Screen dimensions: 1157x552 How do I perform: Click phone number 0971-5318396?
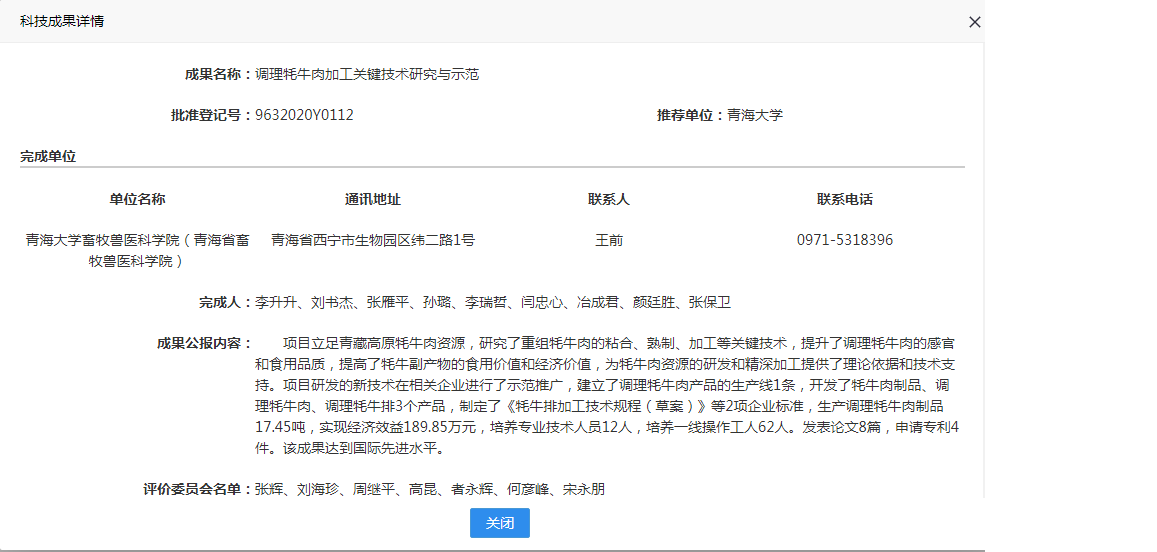click(x=845, y=240)
